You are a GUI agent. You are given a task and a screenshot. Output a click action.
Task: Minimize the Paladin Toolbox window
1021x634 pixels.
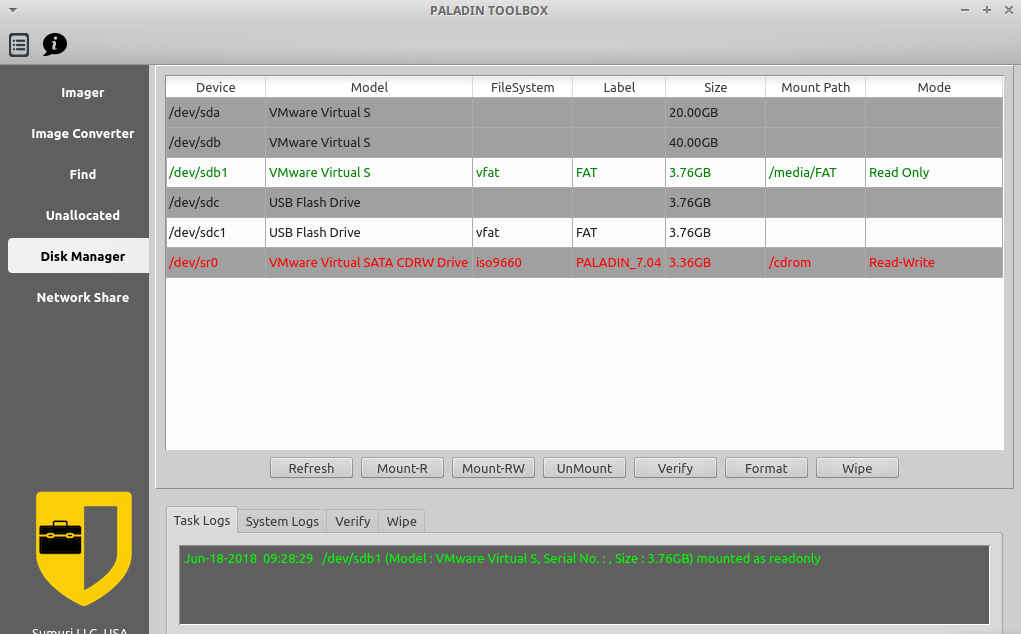point(965,10)
